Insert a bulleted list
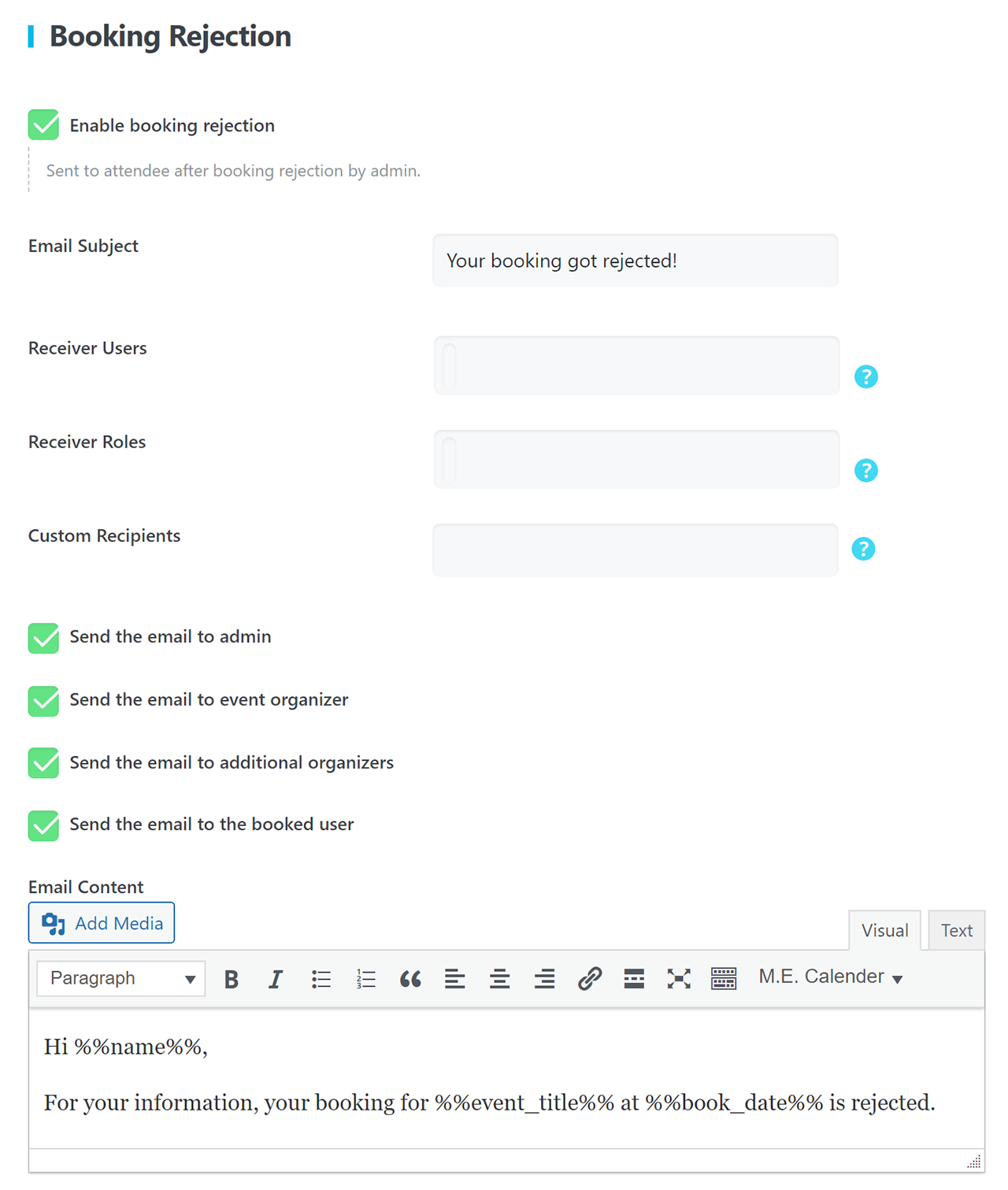 [x=321, y=979]
